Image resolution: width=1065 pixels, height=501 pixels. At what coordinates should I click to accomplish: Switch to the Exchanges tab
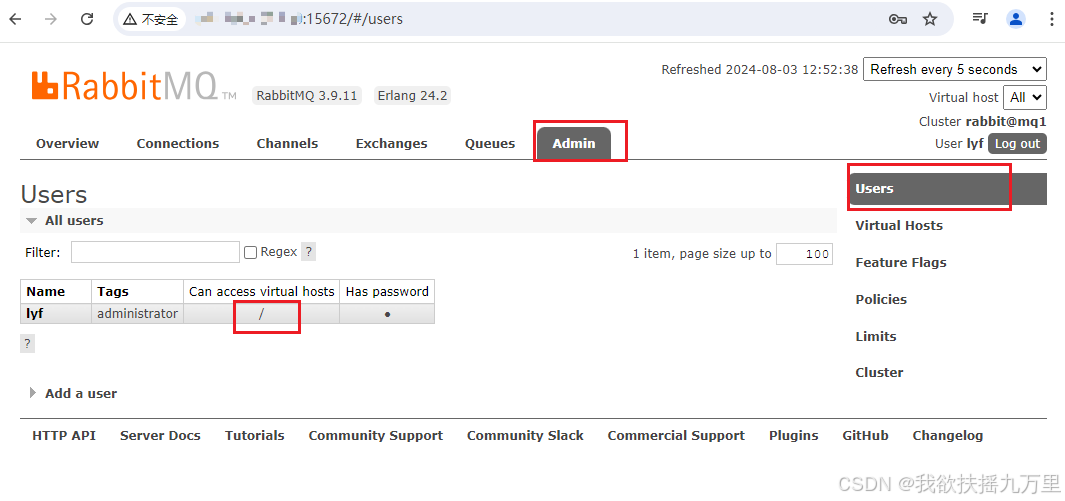(391, 143)
